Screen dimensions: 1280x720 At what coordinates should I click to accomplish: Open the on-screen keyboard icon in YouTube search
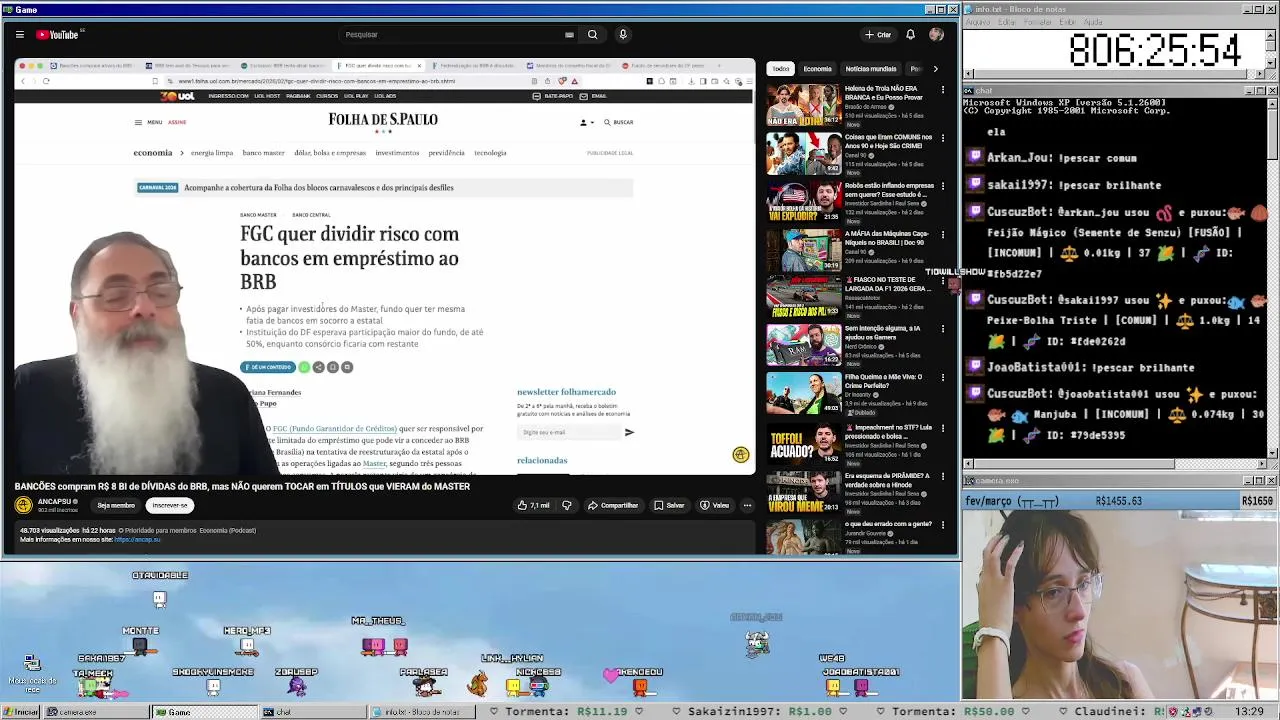569,34
